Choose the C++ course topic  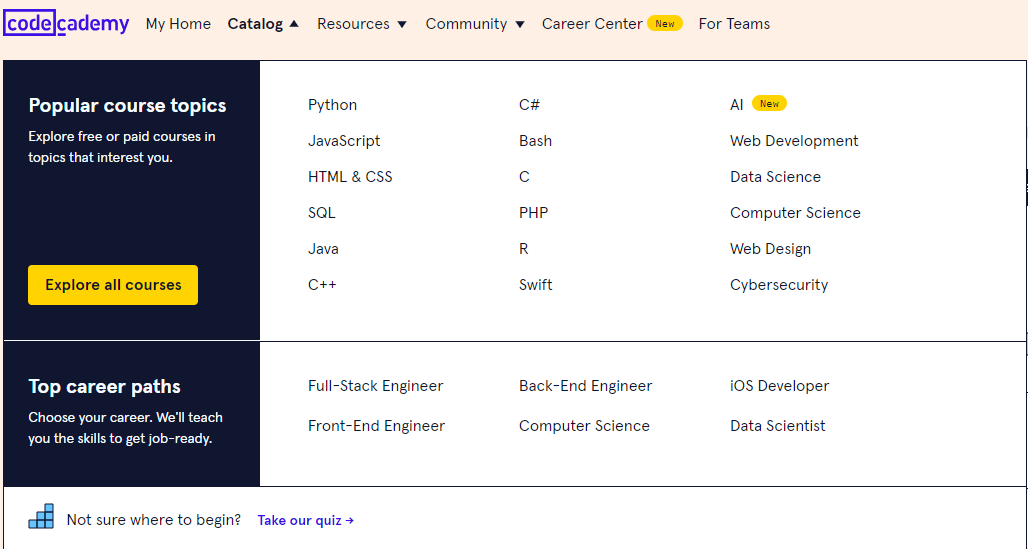click(x=322, y=285)
